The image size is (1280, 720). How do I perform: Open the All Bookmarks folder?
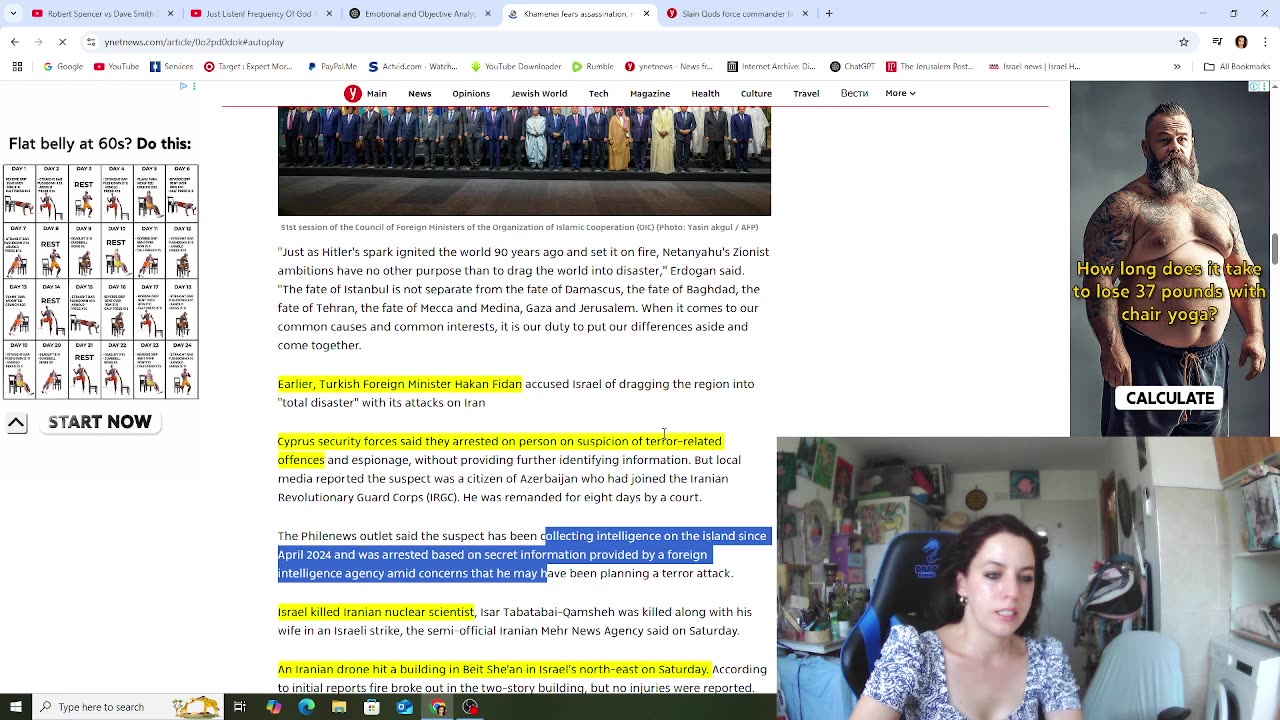pyautogui.click(x=1237, y=67)
